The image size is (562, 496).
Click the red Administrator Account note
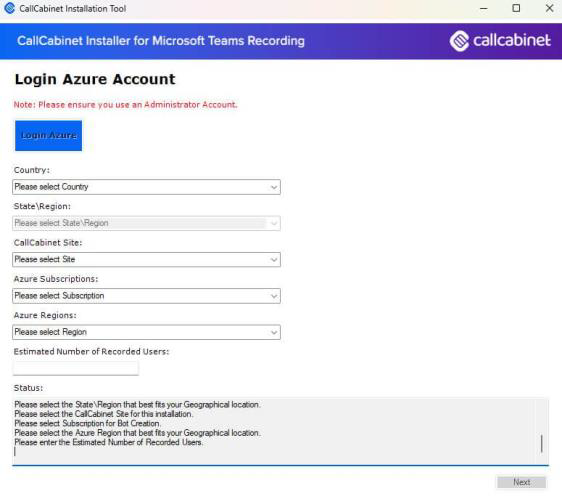click(125, 105)
